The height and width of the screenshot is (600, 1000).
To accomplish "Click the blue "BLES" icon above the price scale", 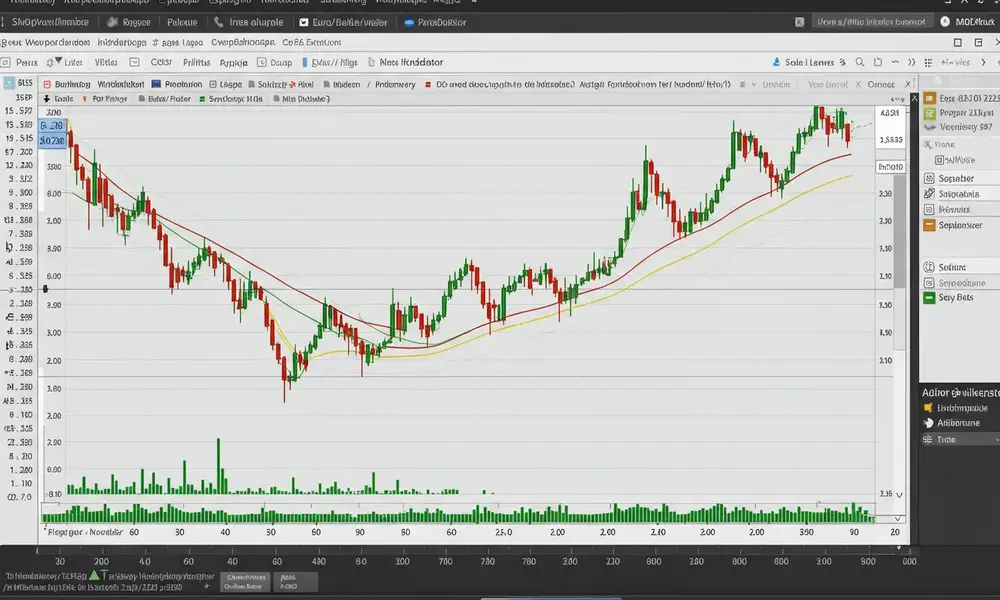I will [10, 83].
